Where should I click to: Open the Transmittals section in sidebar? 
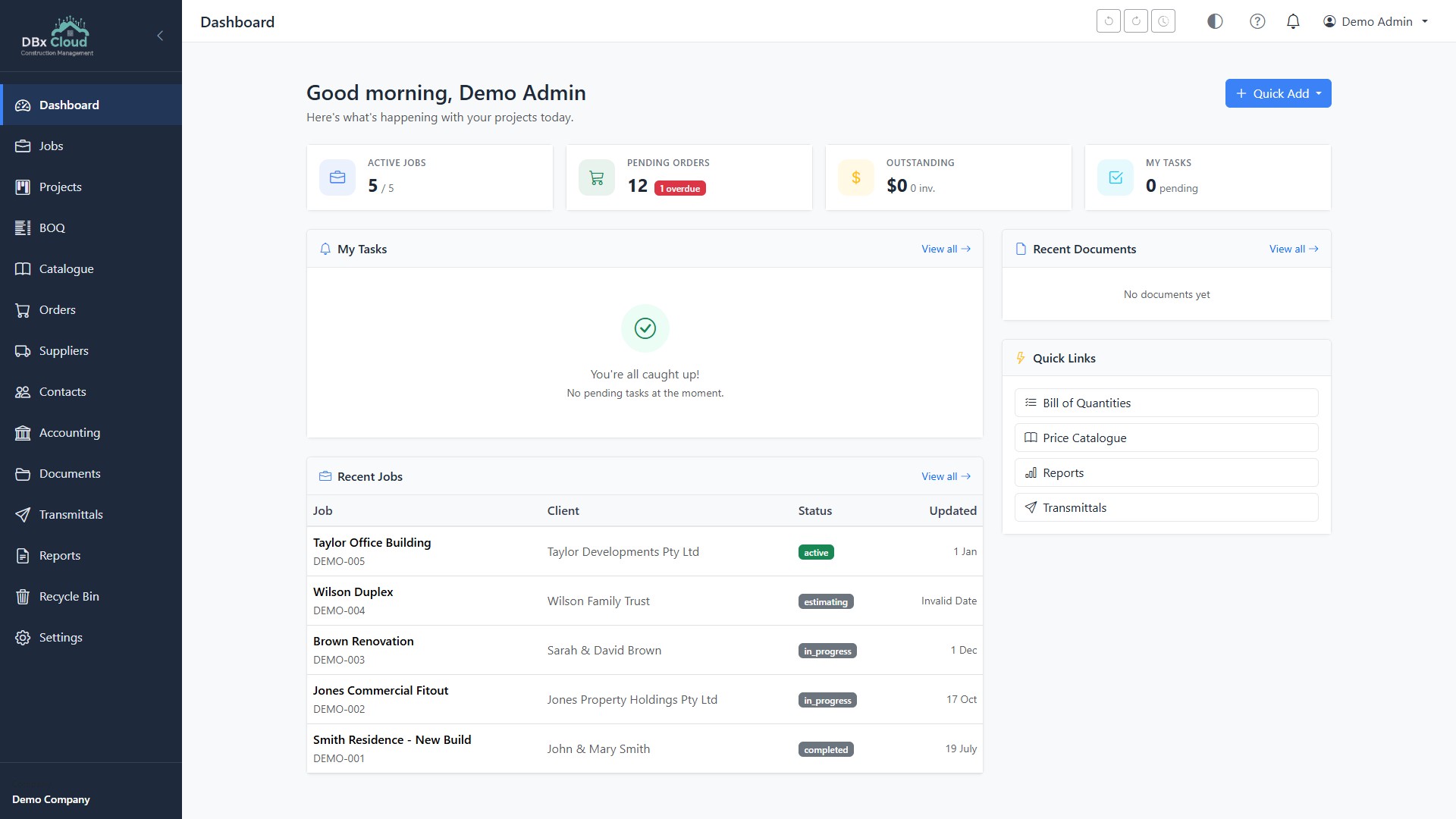(x=71, y=514)
